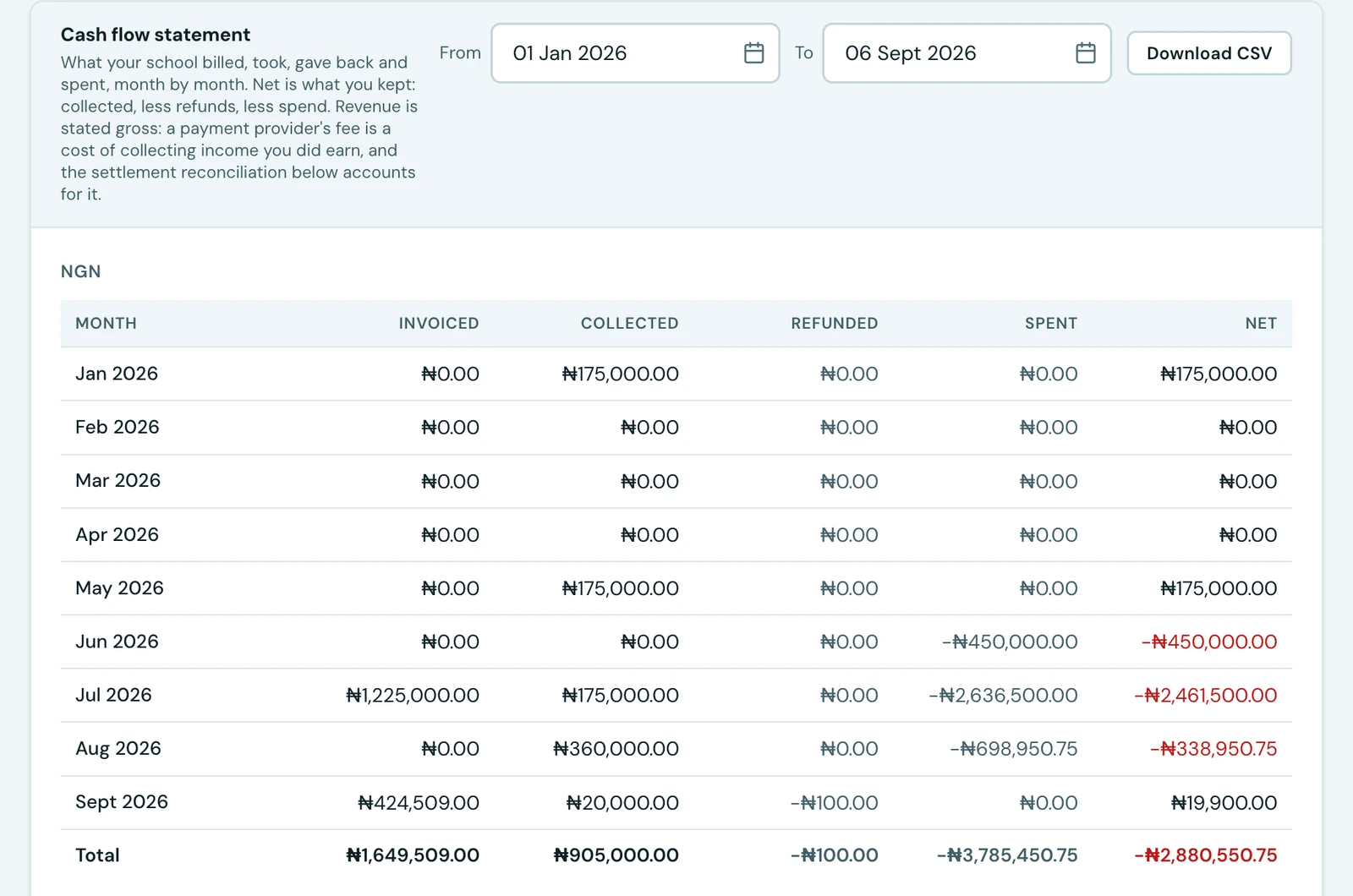
Task: Click the Feb 2026 row label
Action: pyautogui.click(x=118, y=427)
